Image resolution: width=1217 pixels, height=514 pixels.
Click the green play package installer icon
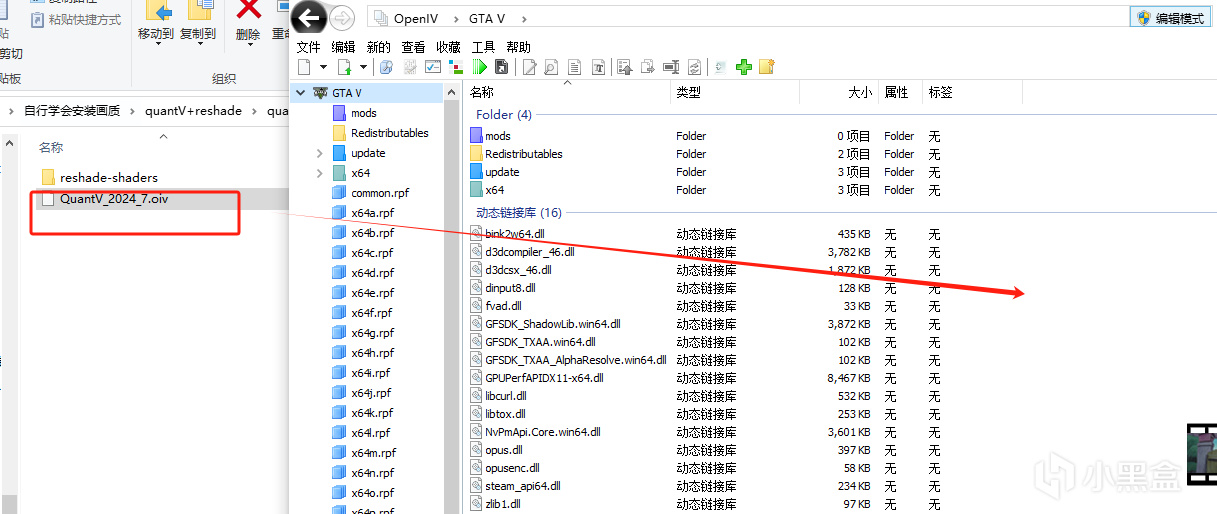click(x=480, y=67)
